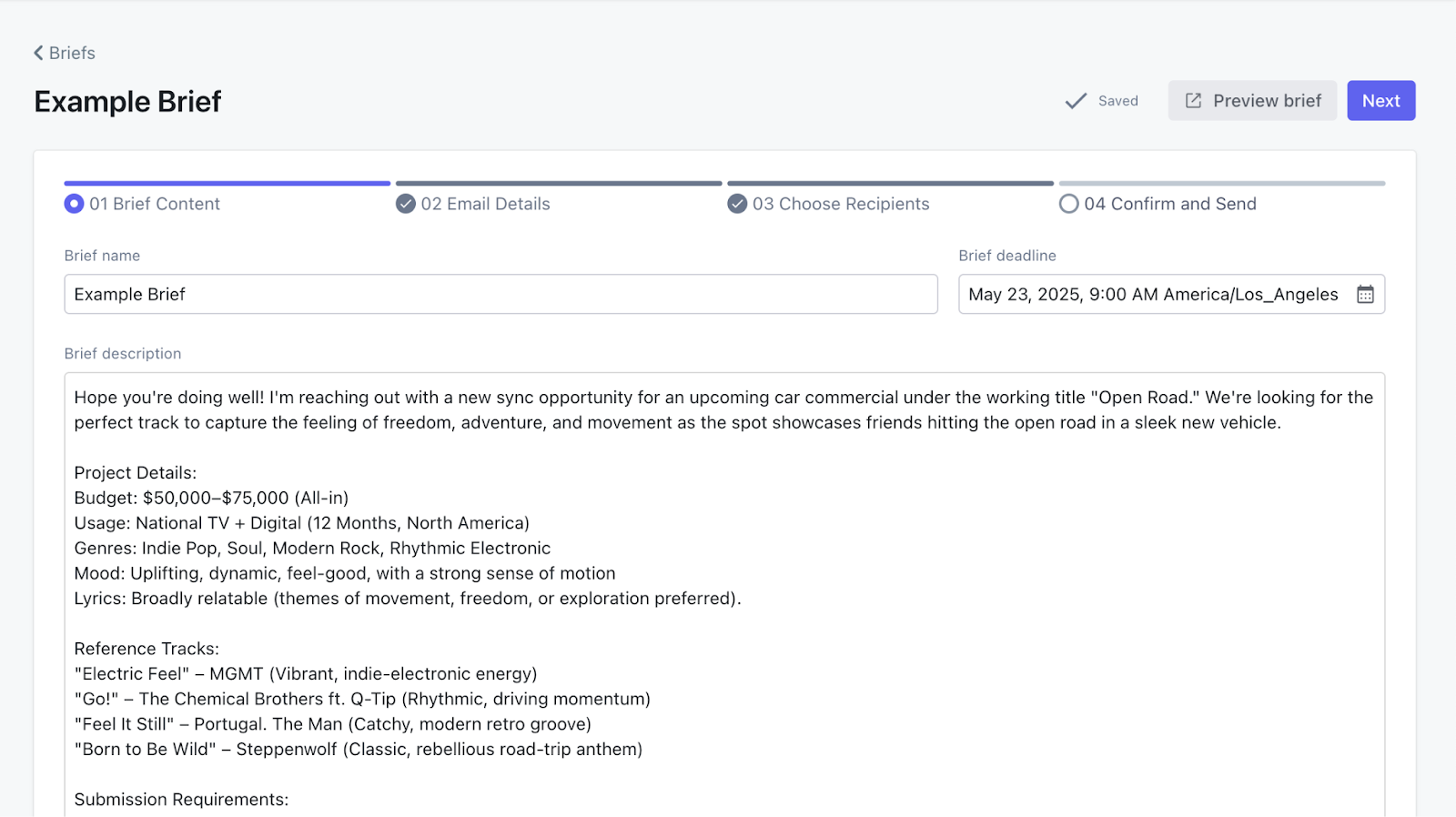Click into the Brief name input field
Viewport: 1456px width, 817px height.
(x=500, y=294)
